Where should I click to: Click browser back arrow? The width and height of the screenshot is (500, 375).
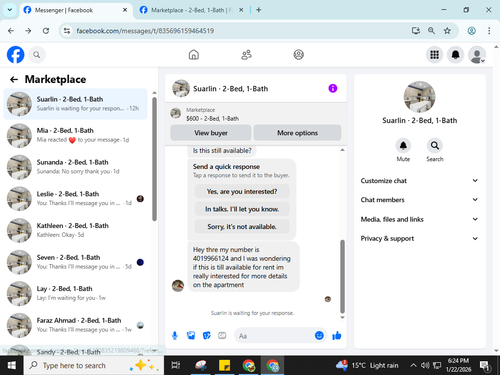click(x=11, y=31)
